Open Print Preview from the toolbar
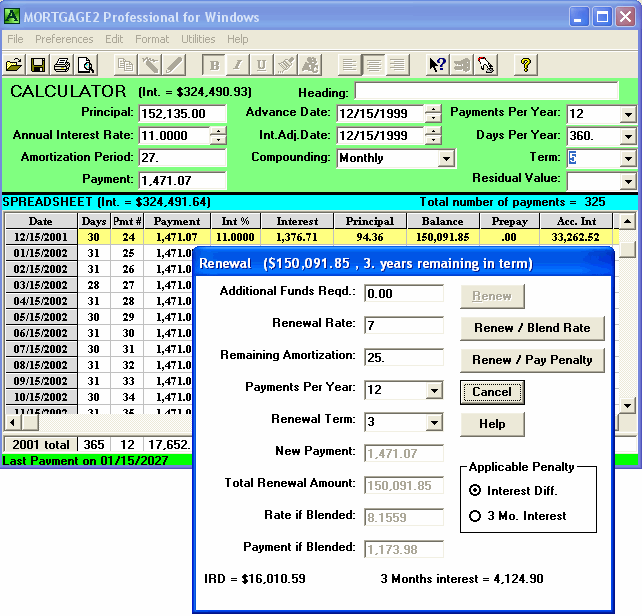 tap(86, 65)
